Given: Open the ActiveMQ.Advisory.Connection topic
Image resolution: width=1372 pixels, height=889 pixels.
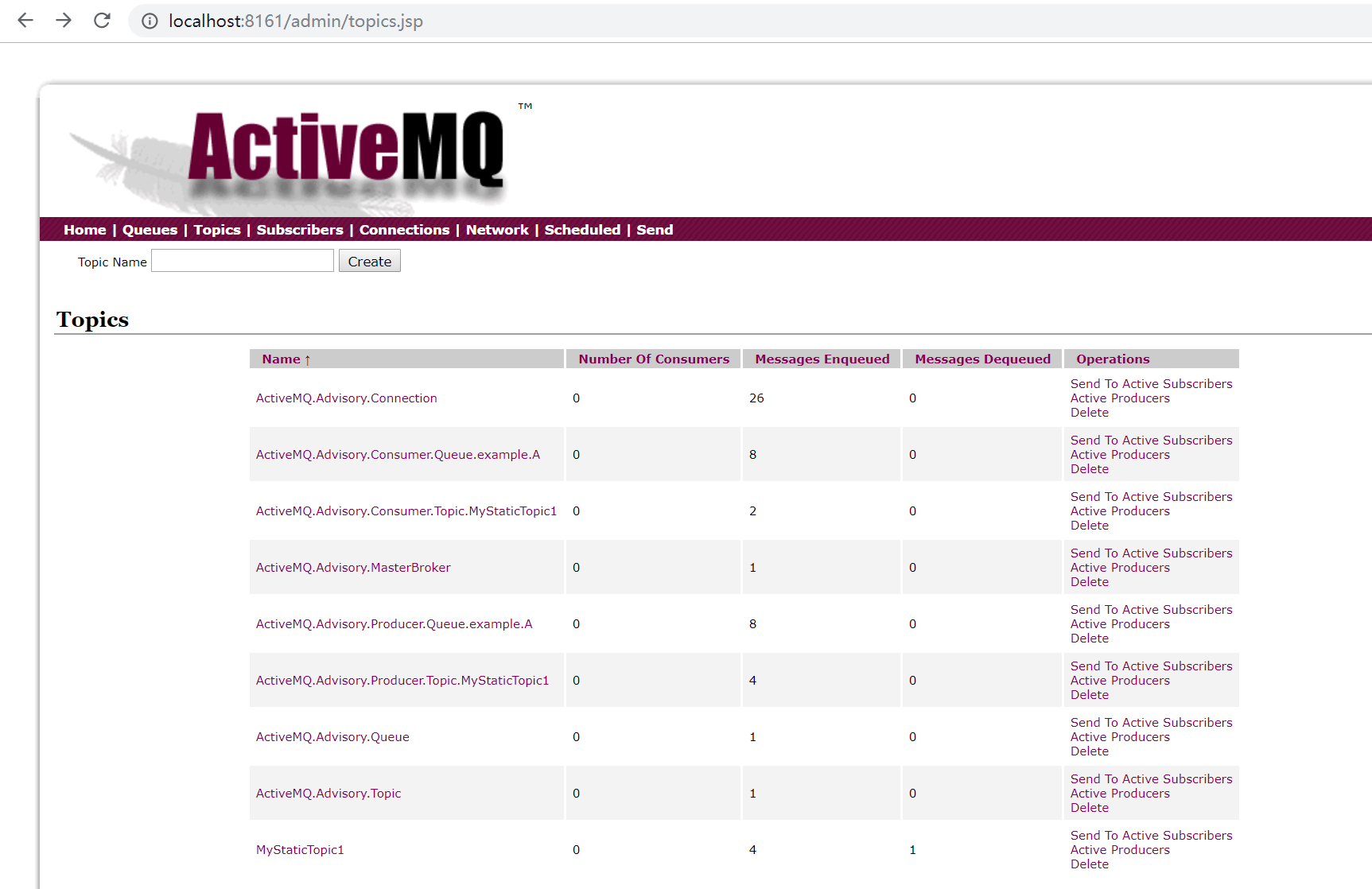Looking at the screenshot, I should [347, 398].
